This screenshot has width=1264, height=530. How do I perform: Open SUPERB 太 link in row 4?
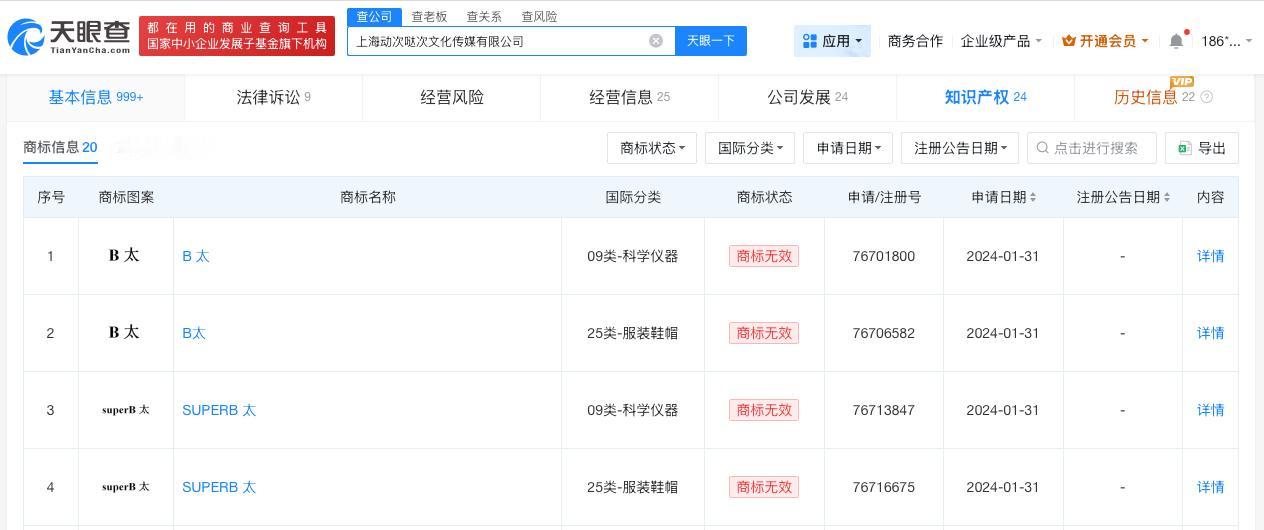pos(219,487)
